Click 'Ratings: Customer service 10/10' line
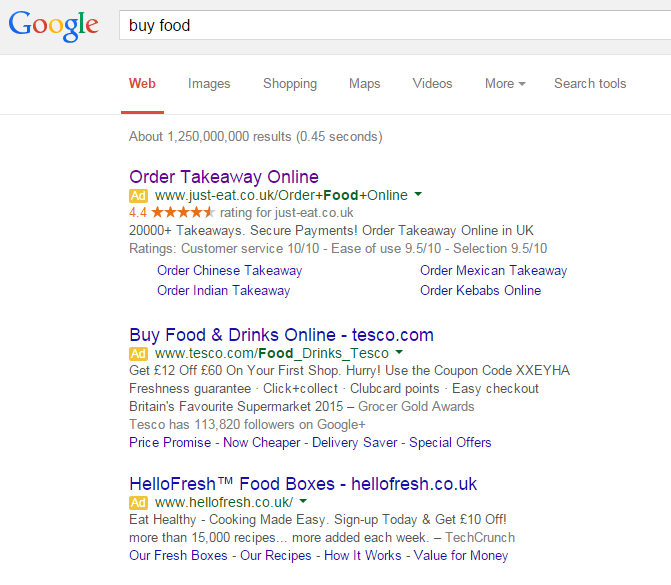 [x=338, y=249]
